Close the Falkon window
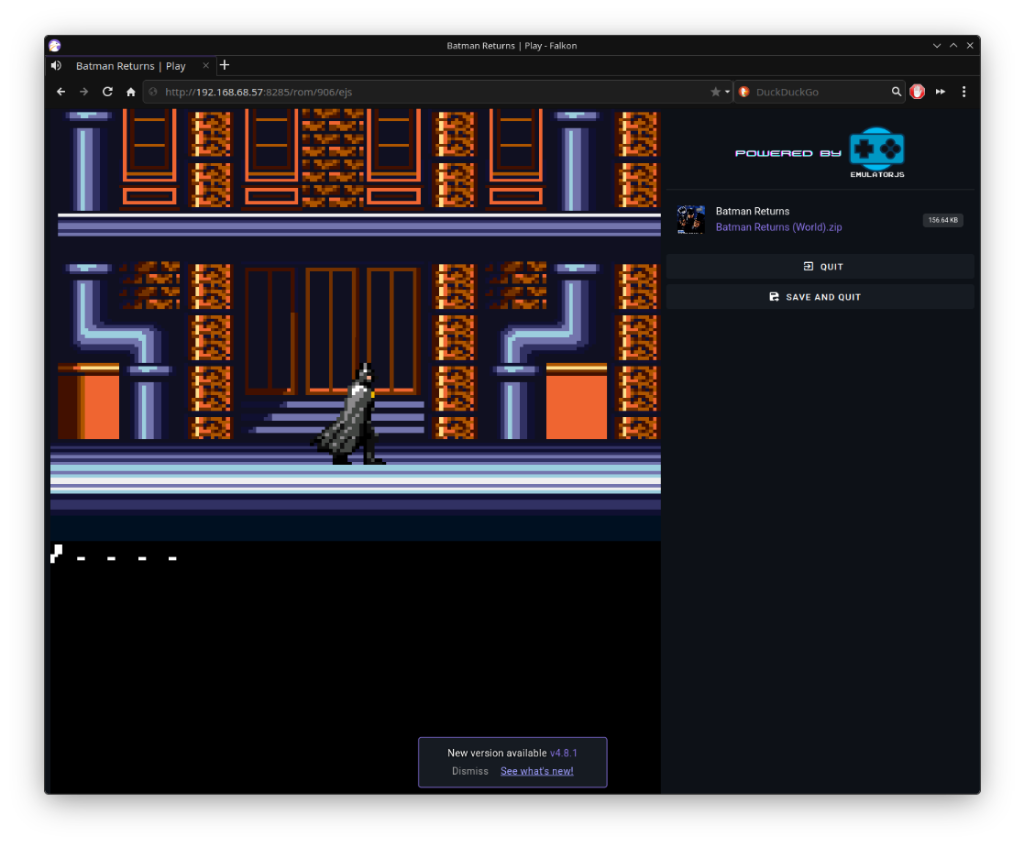Screen dimensions: 1024x847 (x=970, y=46)
